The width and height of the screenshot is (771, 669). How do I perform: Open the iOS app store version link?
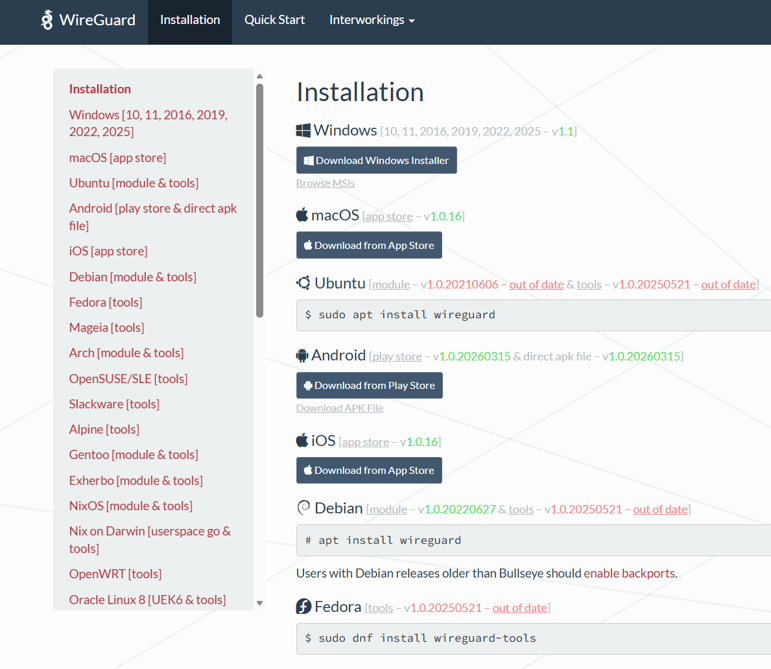pos(365,442)
